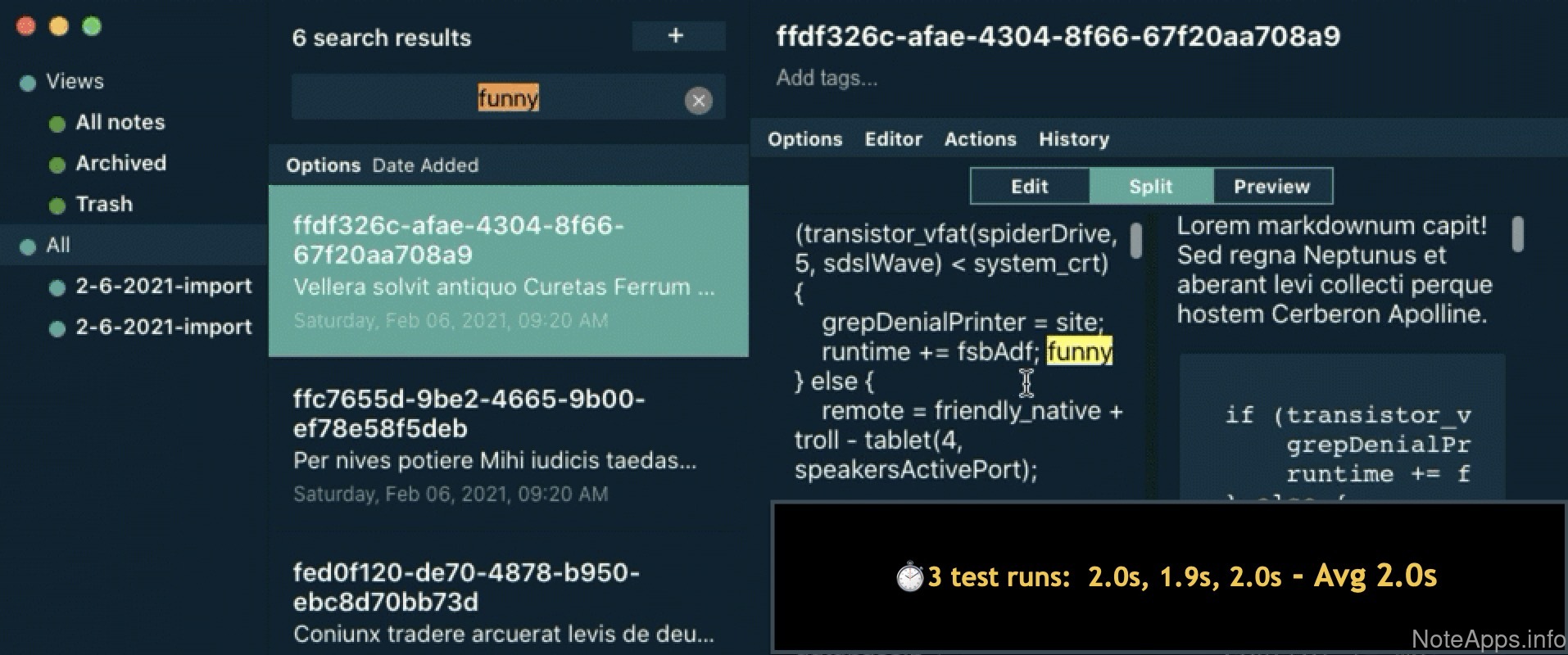This screenshot has height=655, width=1568.
Task: Click the stopwatch icon in the test banner
Action: click(909, 576)
